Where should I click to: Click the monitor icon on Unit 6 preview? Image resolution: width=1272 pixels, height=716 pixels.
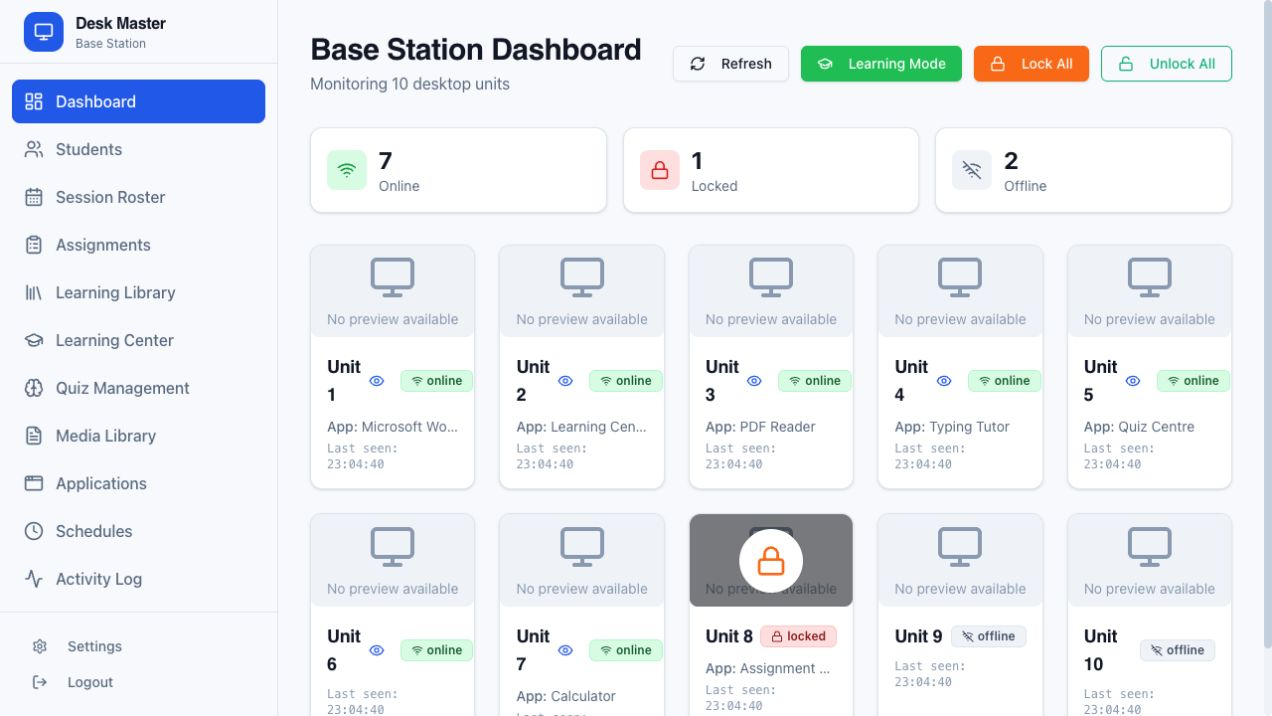392,546
